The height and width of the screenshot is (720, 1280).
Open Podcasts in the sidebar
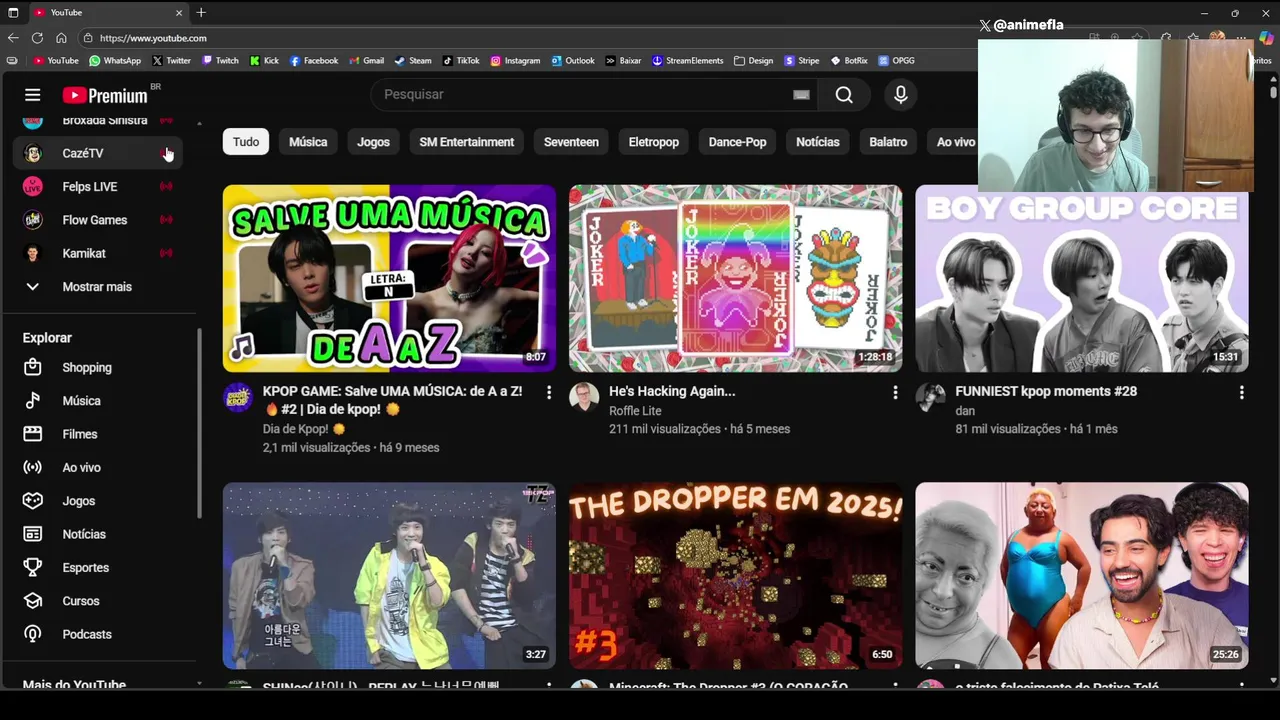tap(100, 634)
